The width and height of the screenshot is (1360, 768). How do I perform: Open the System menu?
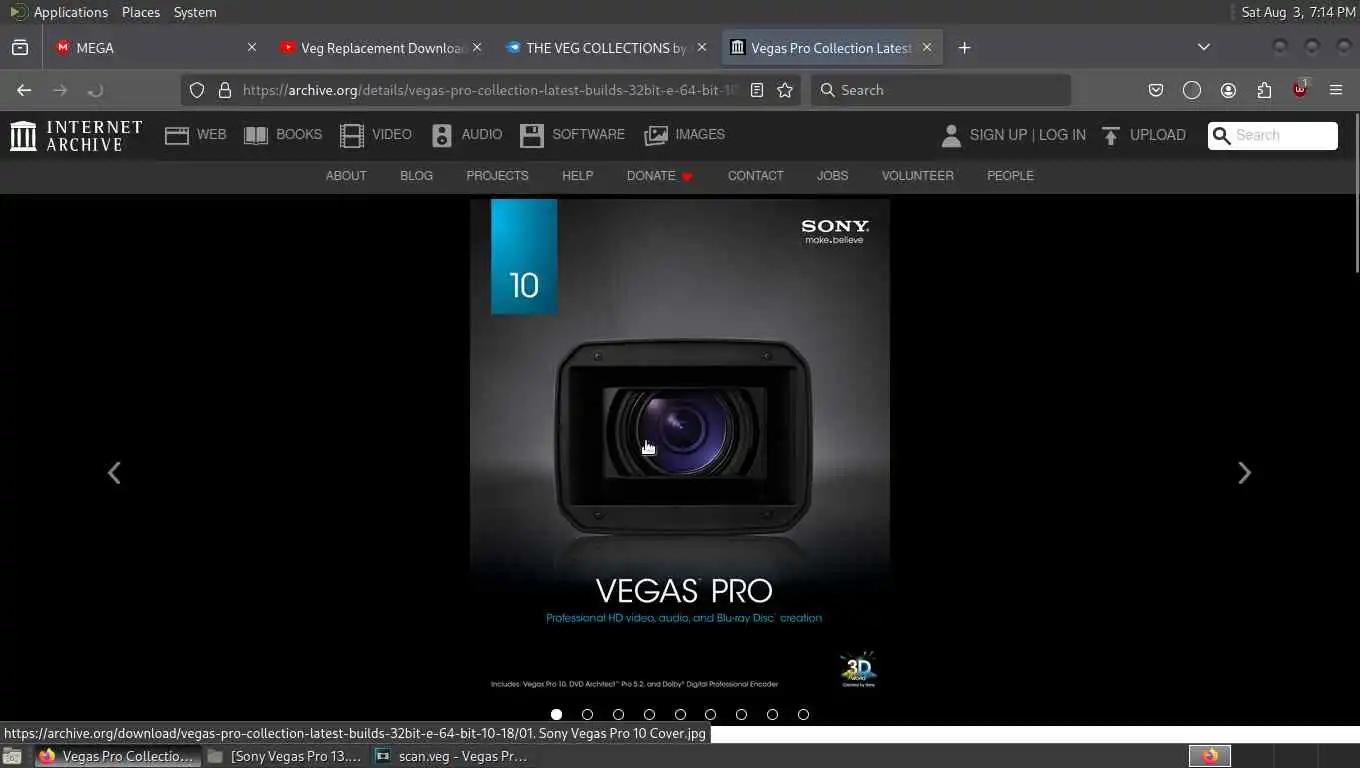195,12
